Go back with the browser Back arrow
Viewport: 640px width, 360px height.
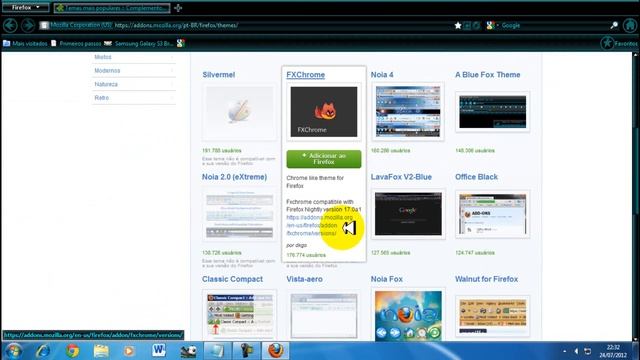click(11, 25)
